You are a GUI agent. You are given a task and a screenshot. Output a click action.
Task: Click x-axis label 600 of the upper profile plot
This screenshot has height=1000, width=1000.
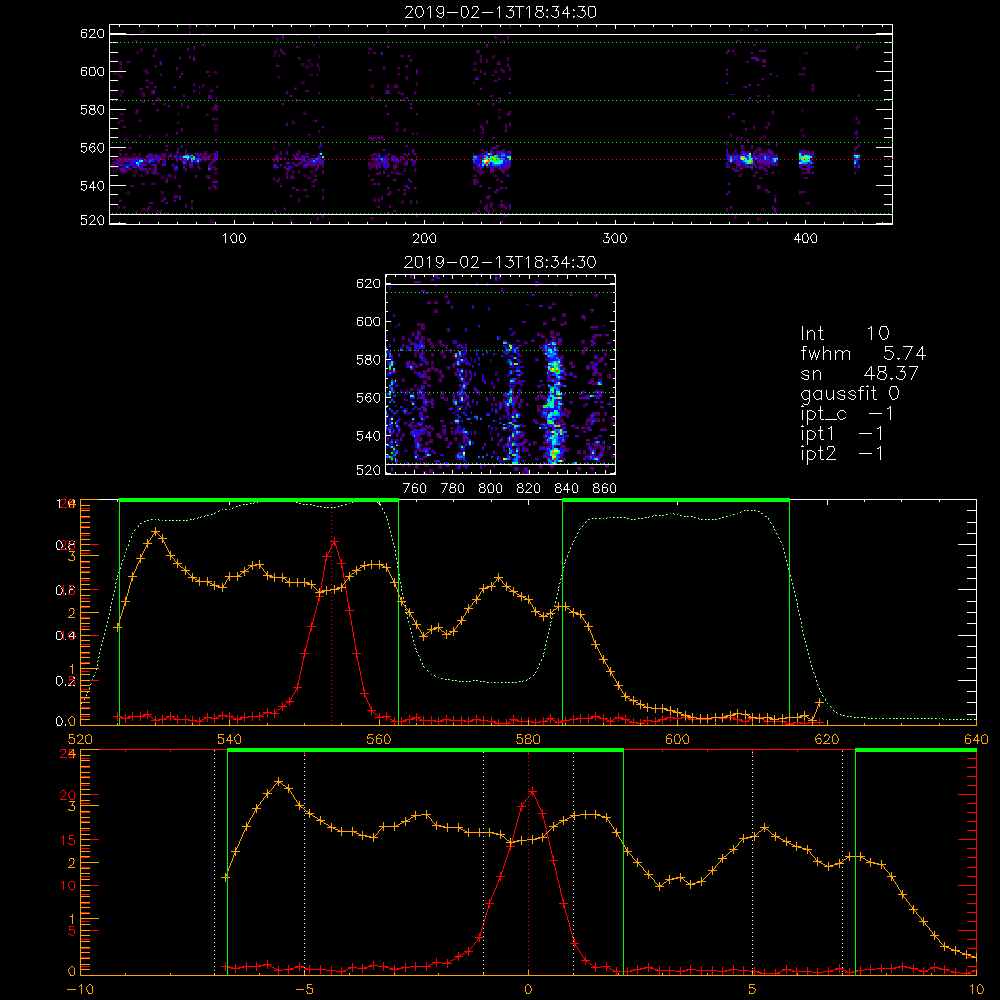click(677, 739)
